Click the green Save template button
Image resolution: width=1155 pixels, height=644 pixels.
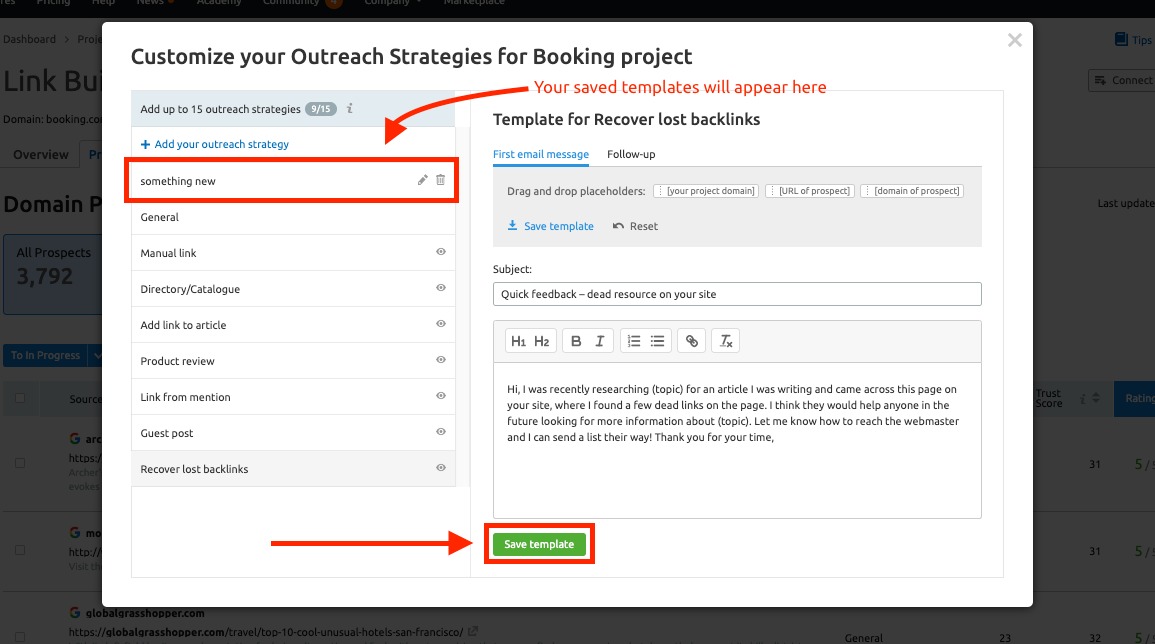point(539,544)
